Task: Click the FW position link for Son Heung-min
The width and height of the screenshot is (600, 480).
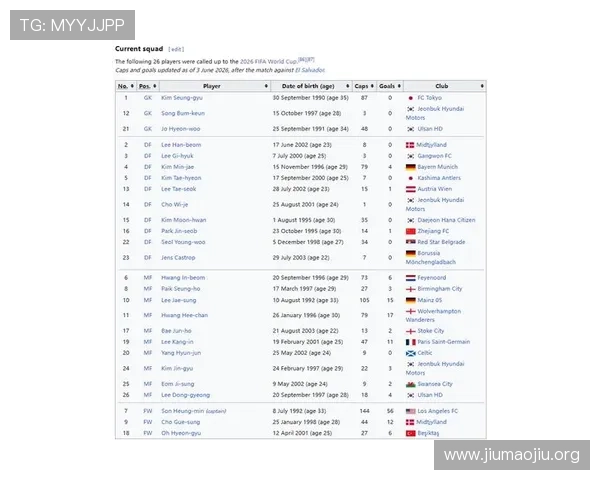Action: pyautogui.click(x=148, y=411)
